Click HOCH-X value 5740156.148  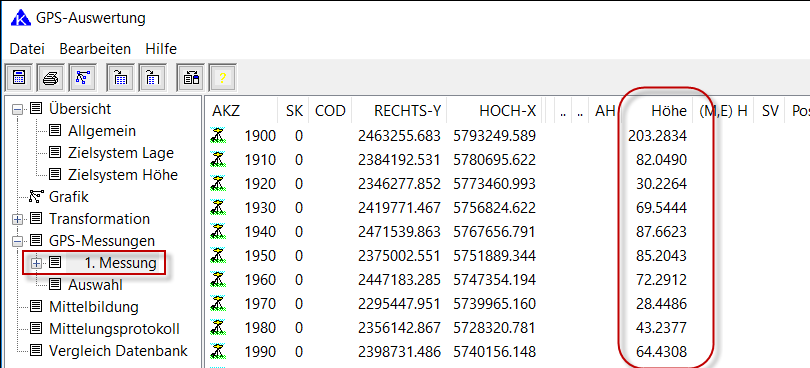coord(495,352)
